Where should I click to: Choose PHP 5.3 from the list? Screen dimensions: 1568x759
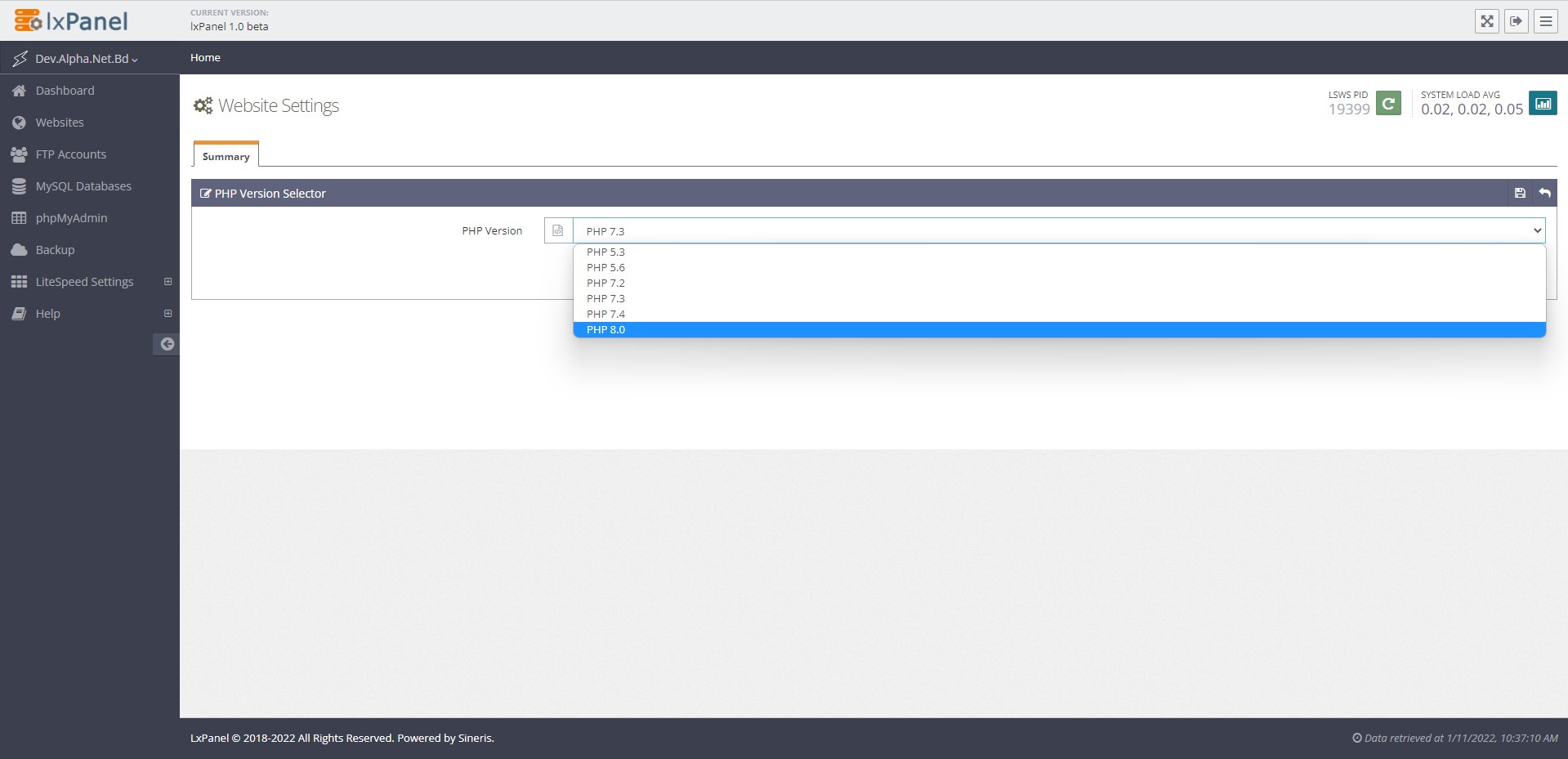pos(1059,252)
